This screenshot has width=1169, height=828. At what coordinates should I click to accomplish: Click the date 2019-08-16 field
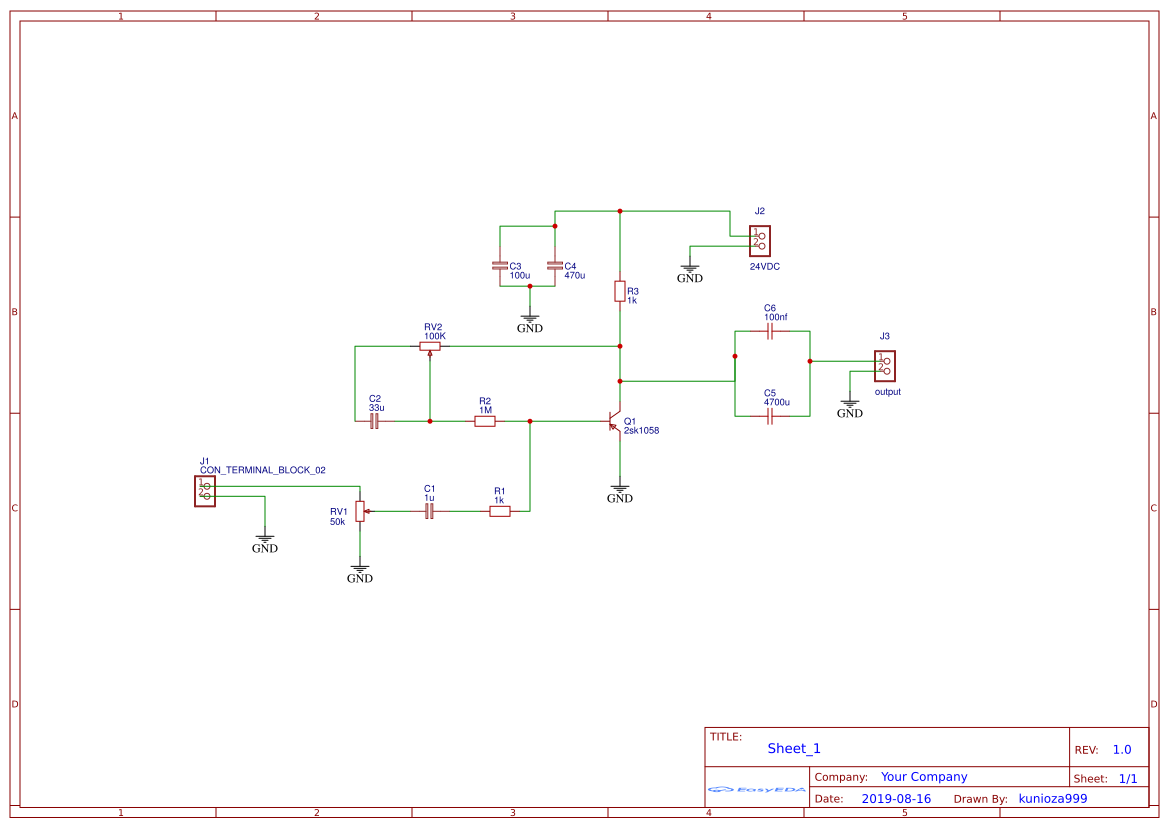pyautogui.click(x=896, y=798)
